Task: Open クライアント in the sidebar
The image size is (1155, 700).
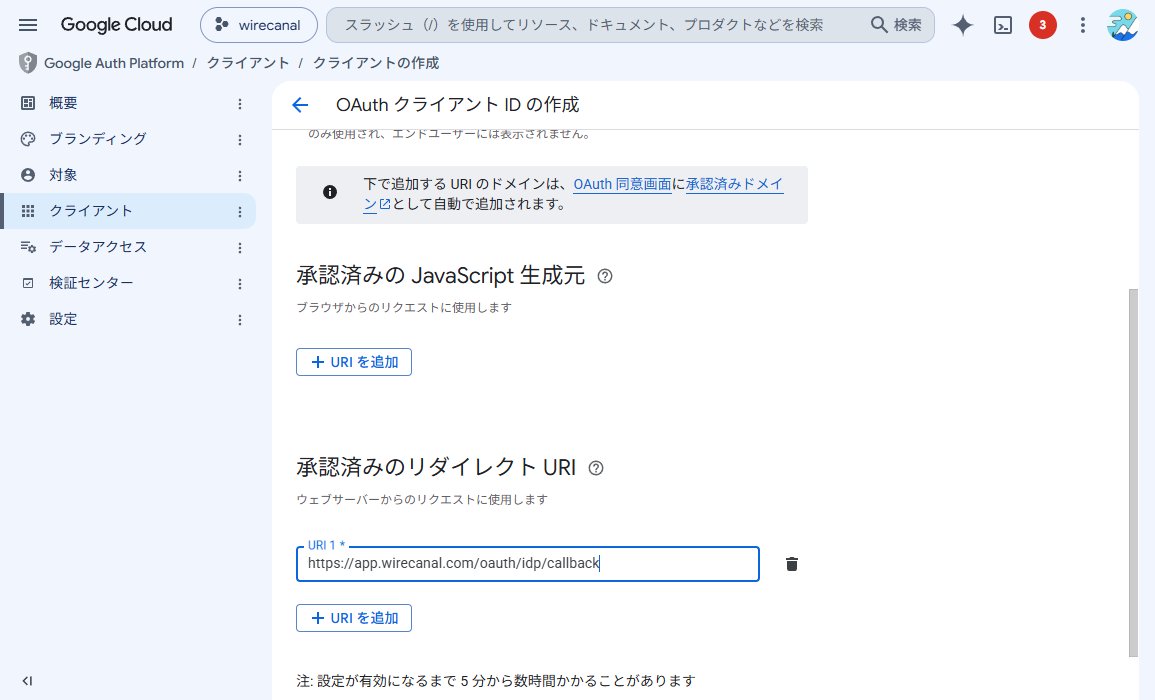Action: point(129,211)
